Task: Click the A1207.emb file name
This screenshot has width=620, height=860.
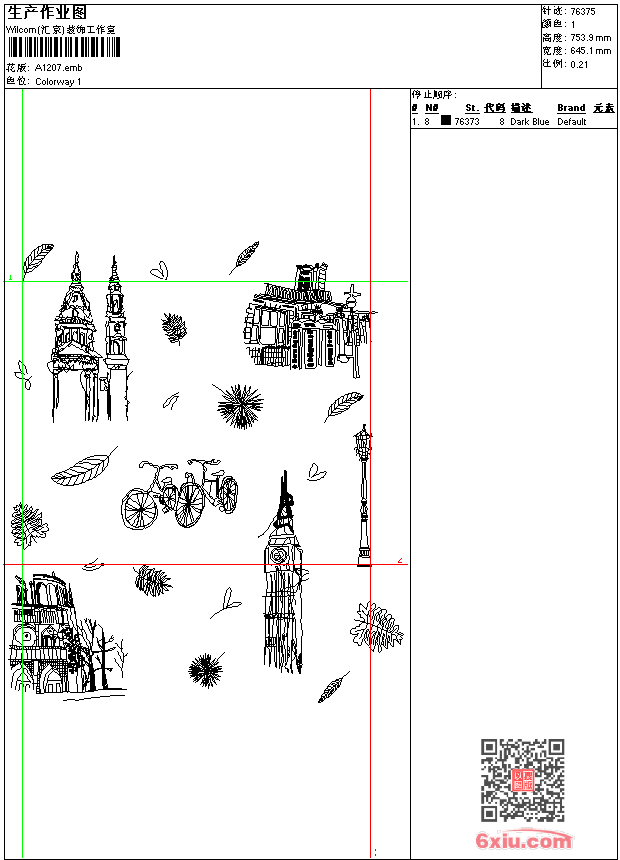Action: pyautogui.click(x=58, y=67)
